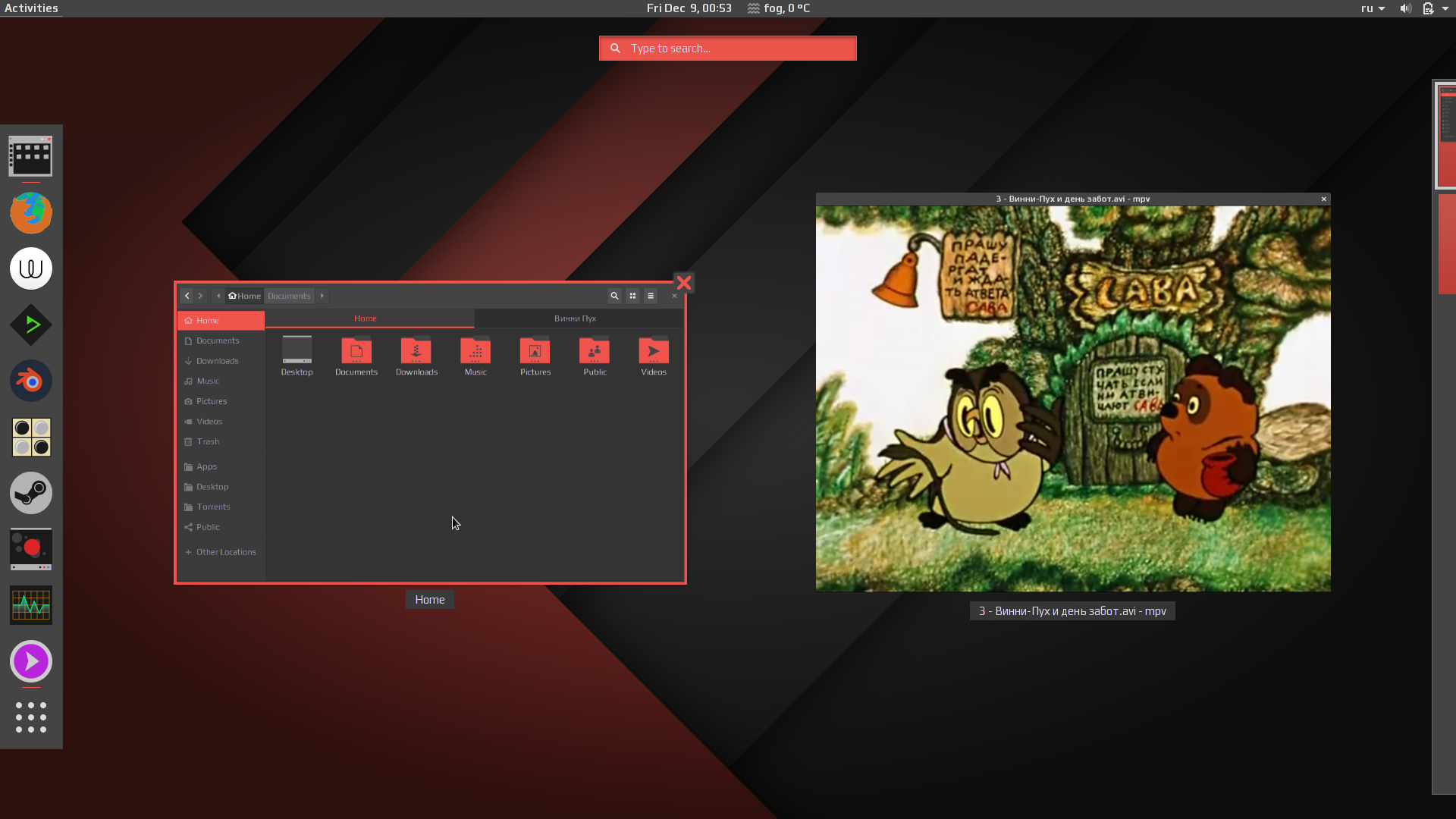The width and height of the screenshot is (1456, 819).
Task: Launch the white W circle dock app
Action: point(31,268)
